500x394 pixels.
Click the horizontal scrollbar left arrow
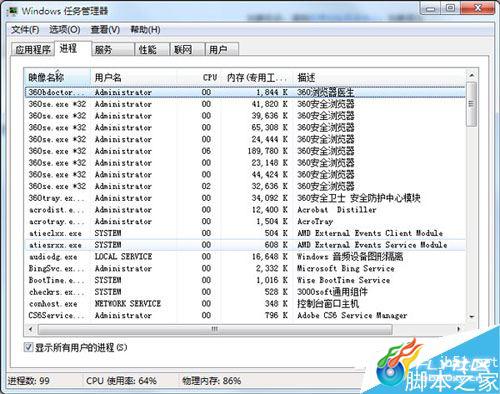31,329
